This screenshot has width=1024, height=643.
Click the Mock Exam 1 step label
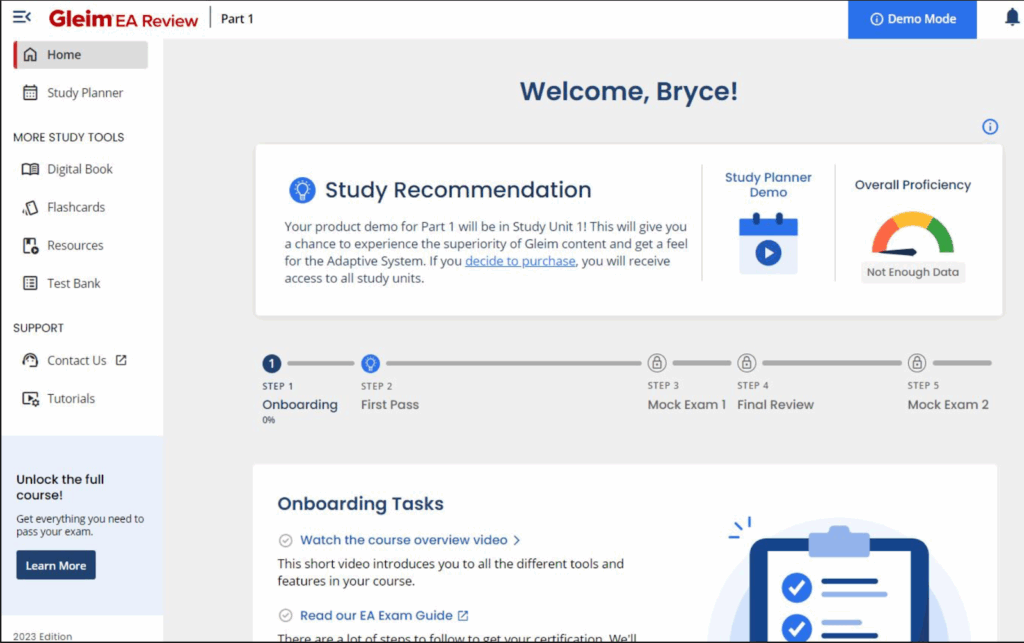click(x=686, y=405)
